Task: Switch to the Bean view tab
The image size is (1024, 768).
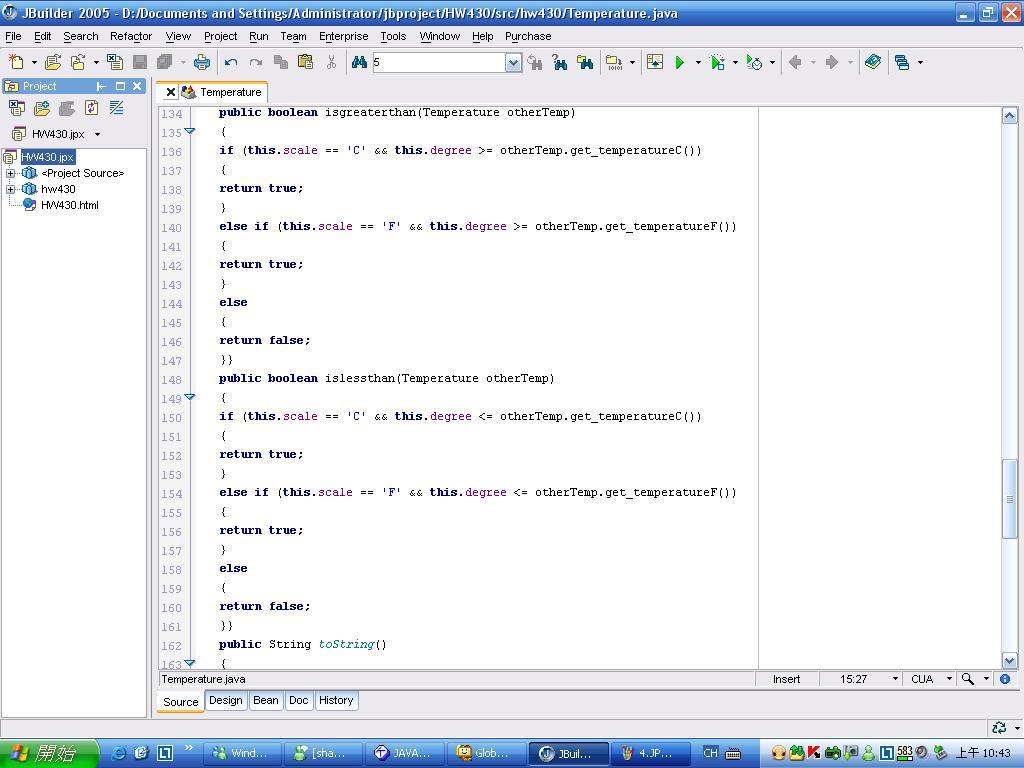Action: [x=266, y=700]
